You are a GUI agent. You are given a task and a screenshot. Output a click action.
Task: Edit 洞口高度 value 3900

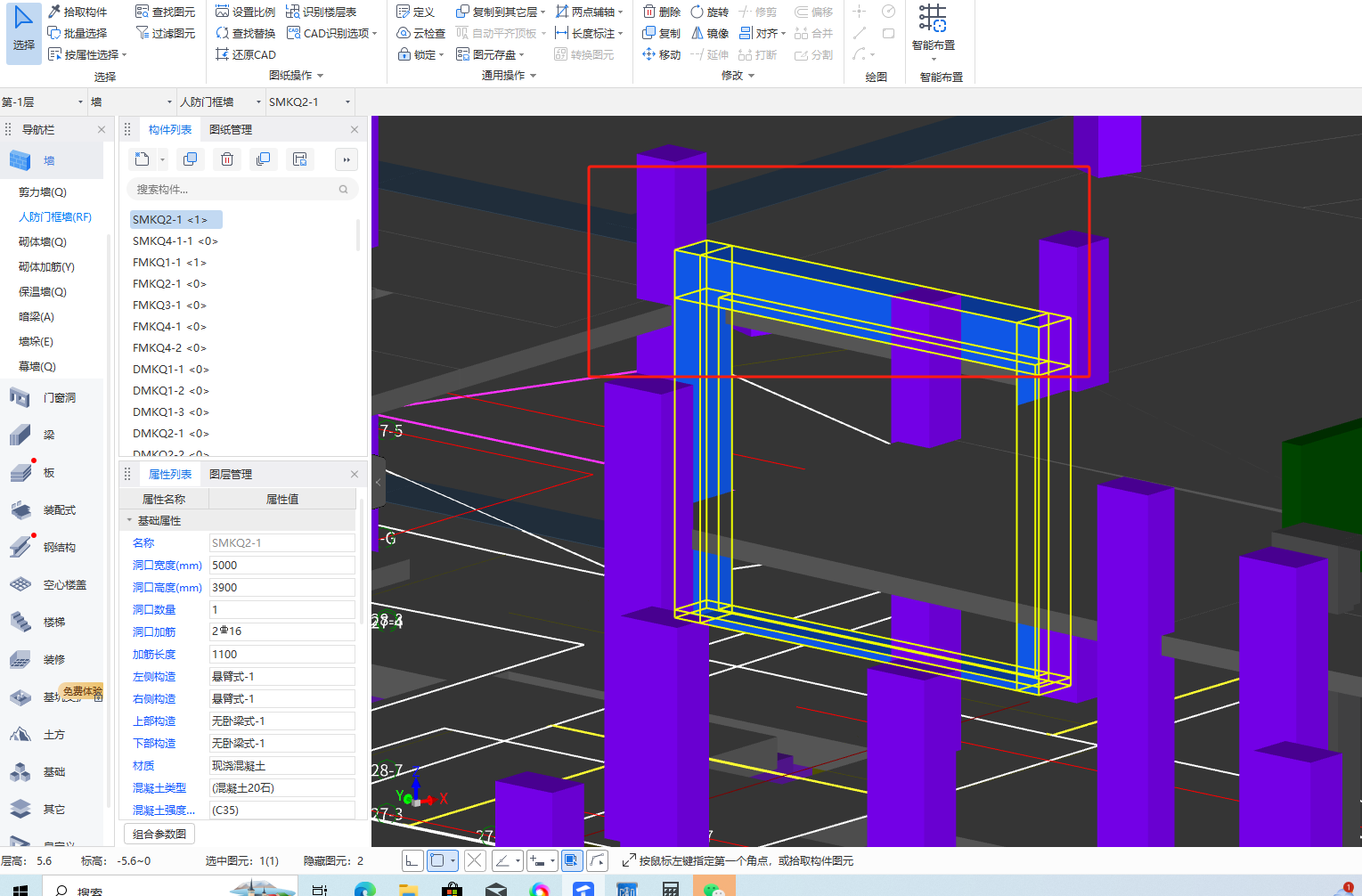[281, 587]
